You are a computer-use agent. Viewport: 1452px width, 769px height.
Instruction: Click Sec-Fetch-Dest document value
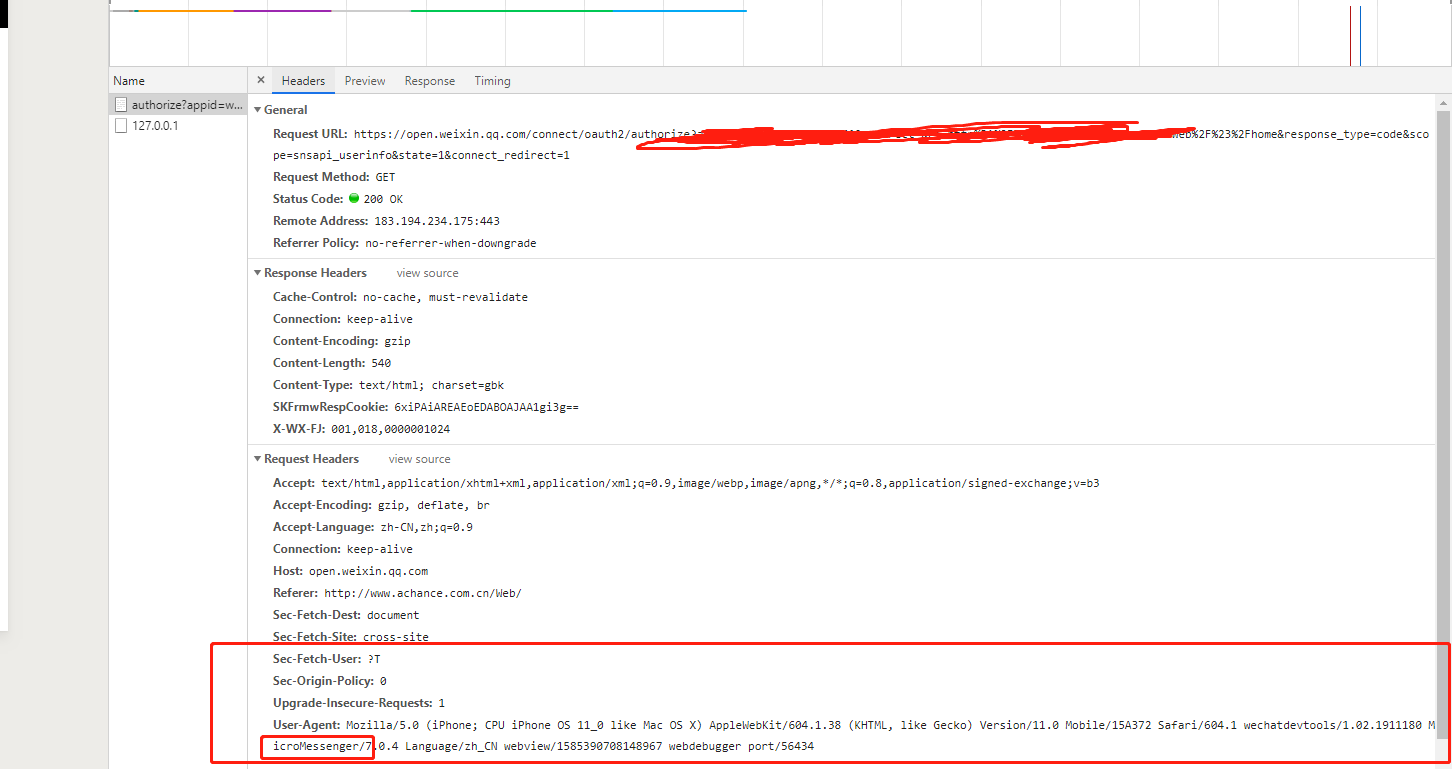point(393,615)
